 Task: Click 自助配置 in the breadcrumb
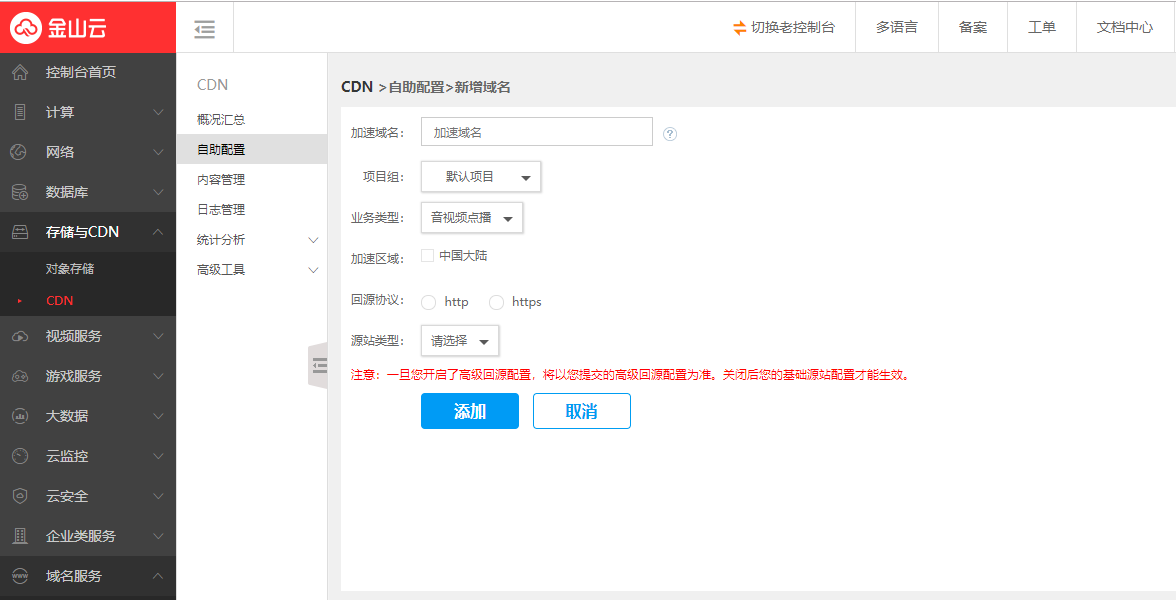coord(416,87)
